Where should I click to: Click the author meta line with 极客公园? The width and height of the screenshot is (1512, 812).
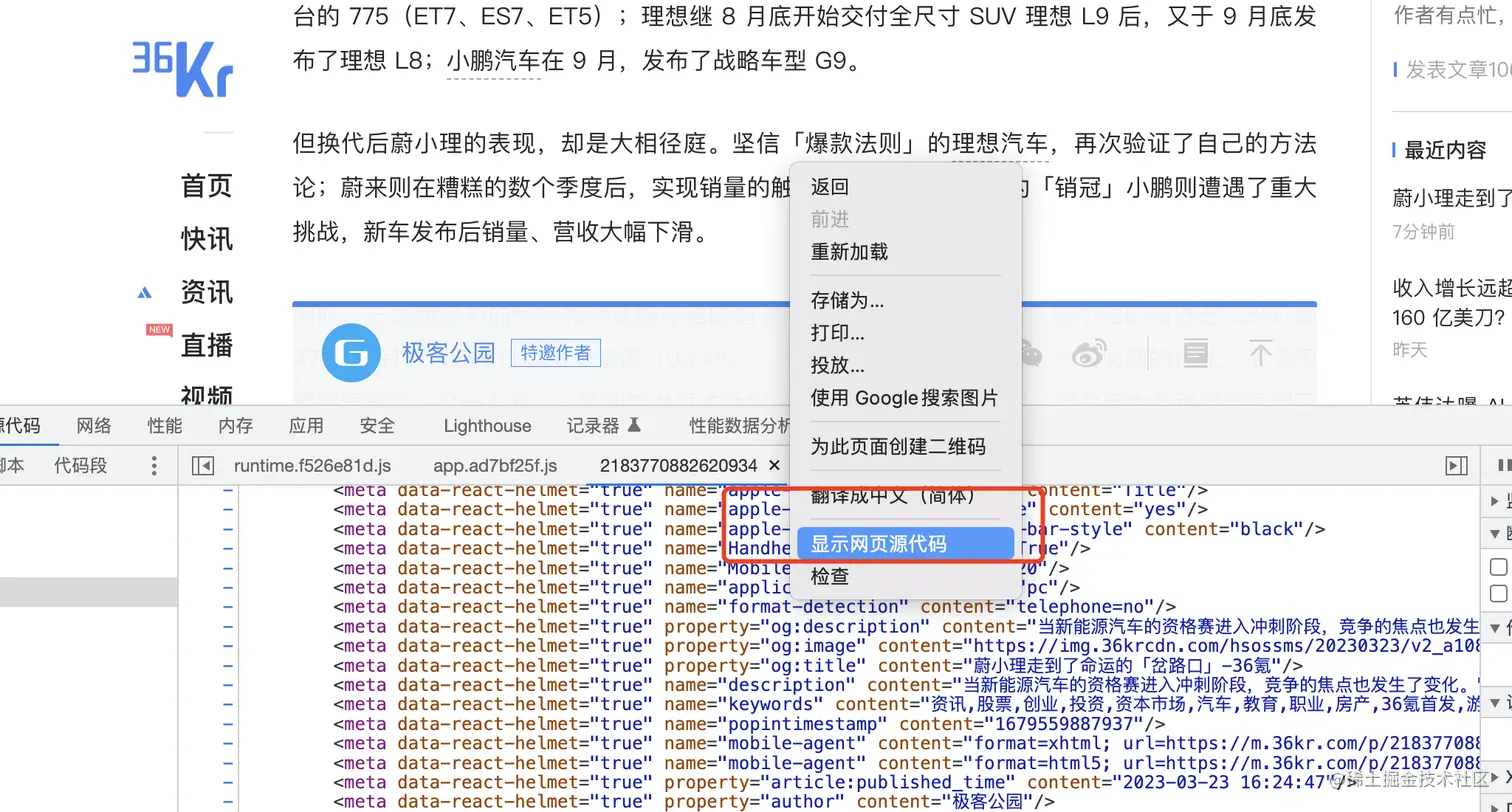click(695, 802)
